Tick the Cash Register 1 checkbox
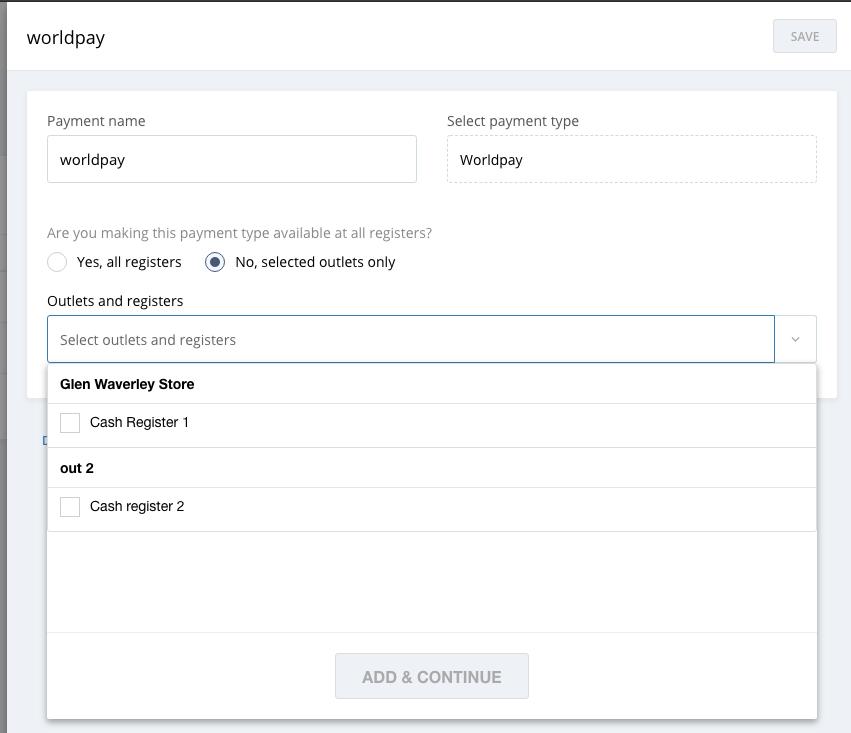The height and width of the screenshot is (733, 851). point(70,423)
